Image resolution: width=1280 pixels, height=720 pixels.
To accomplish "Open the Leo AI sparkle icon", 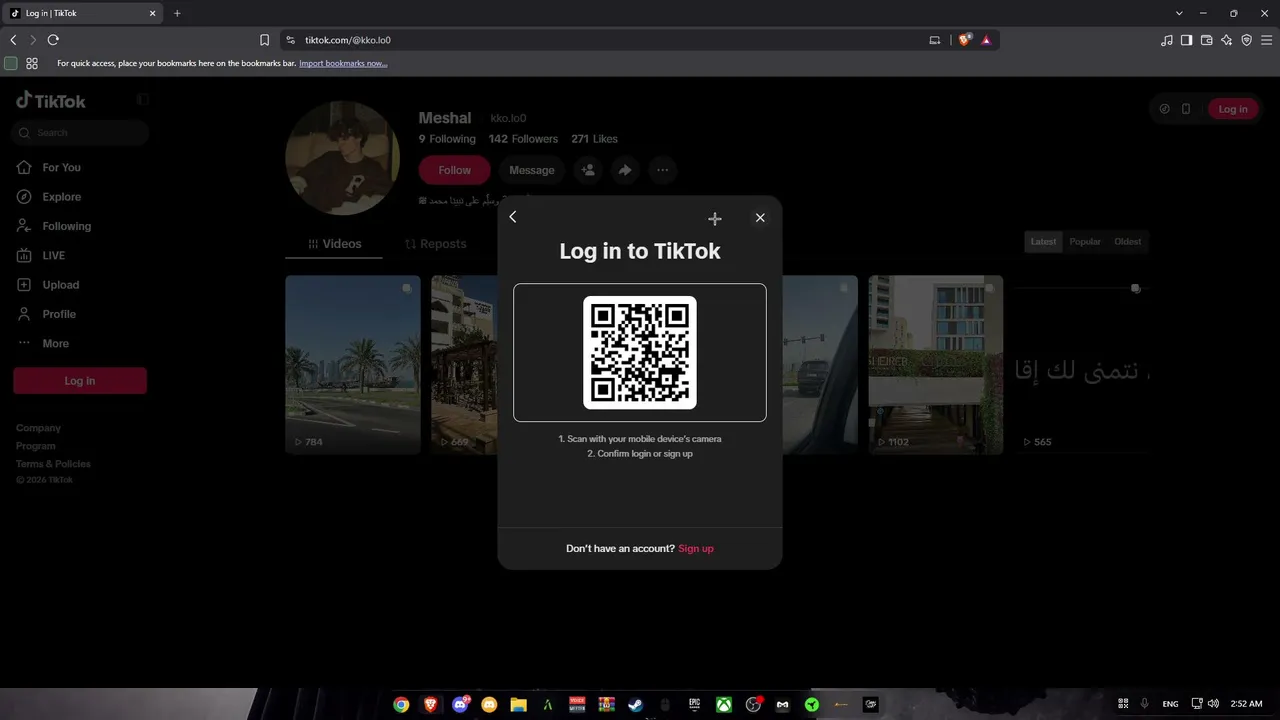I will point(1226,40).
